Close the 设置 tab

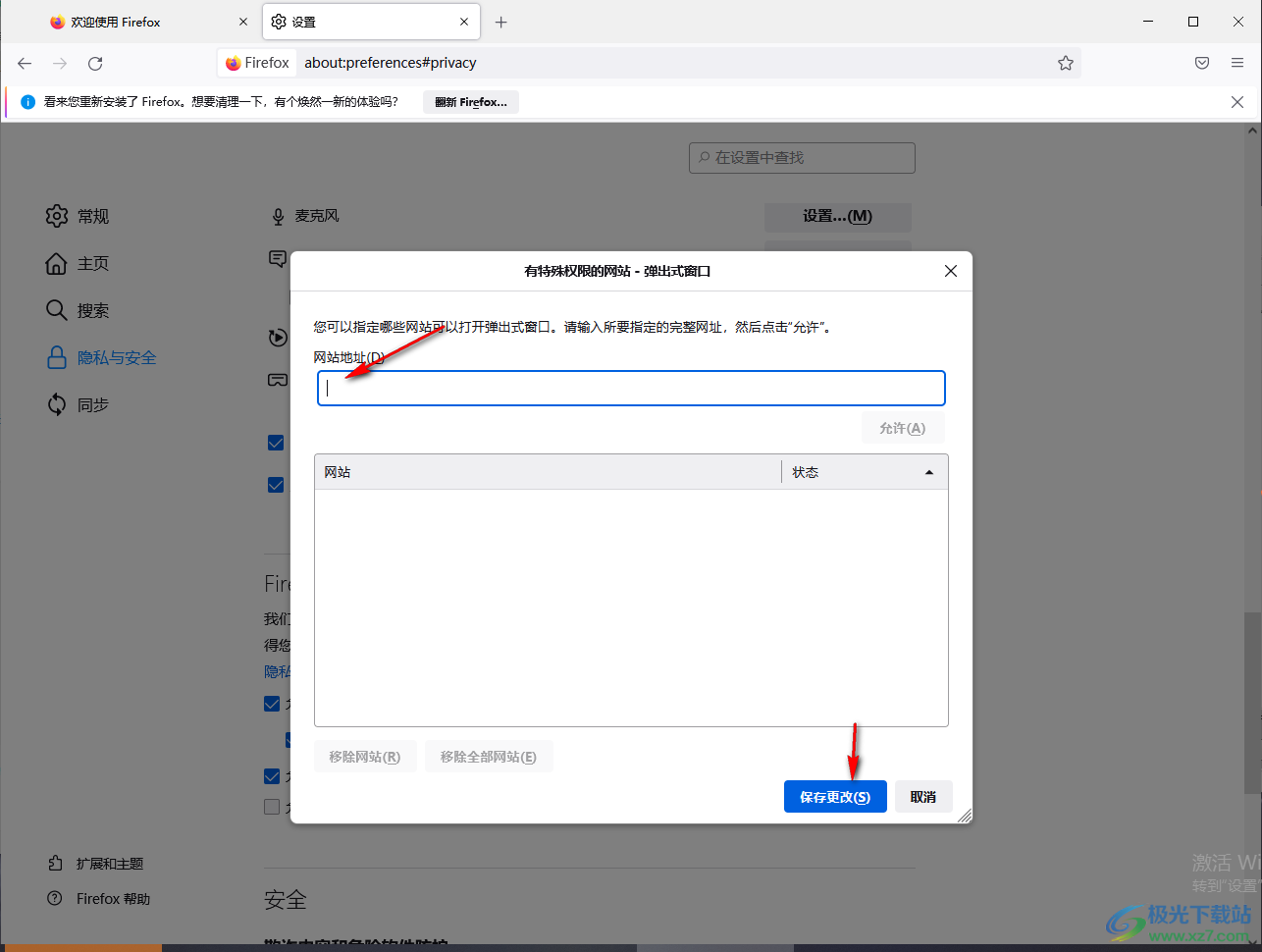click(464, 22)
